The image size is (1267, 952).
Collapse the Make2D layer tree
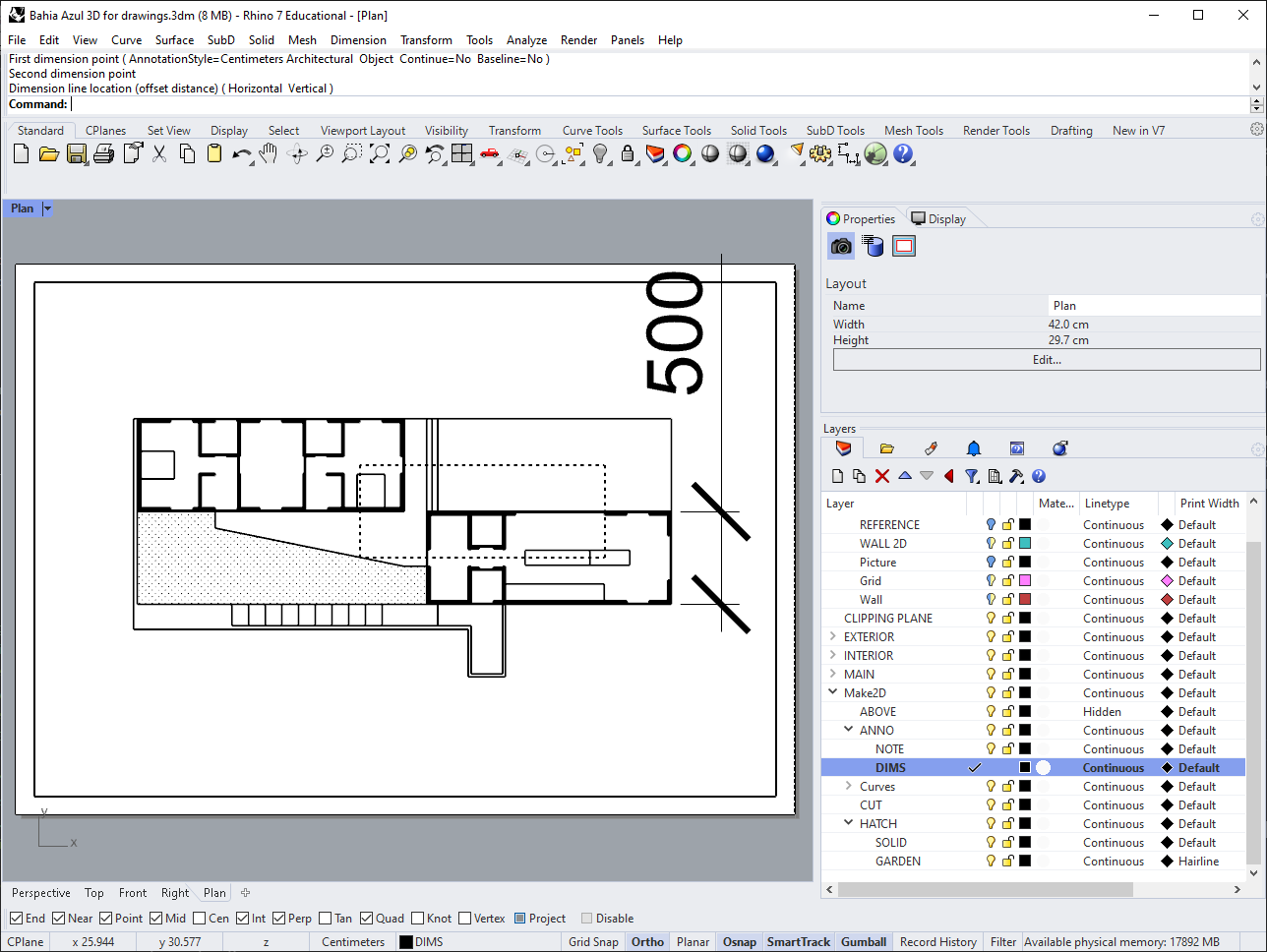pos(833,693)
